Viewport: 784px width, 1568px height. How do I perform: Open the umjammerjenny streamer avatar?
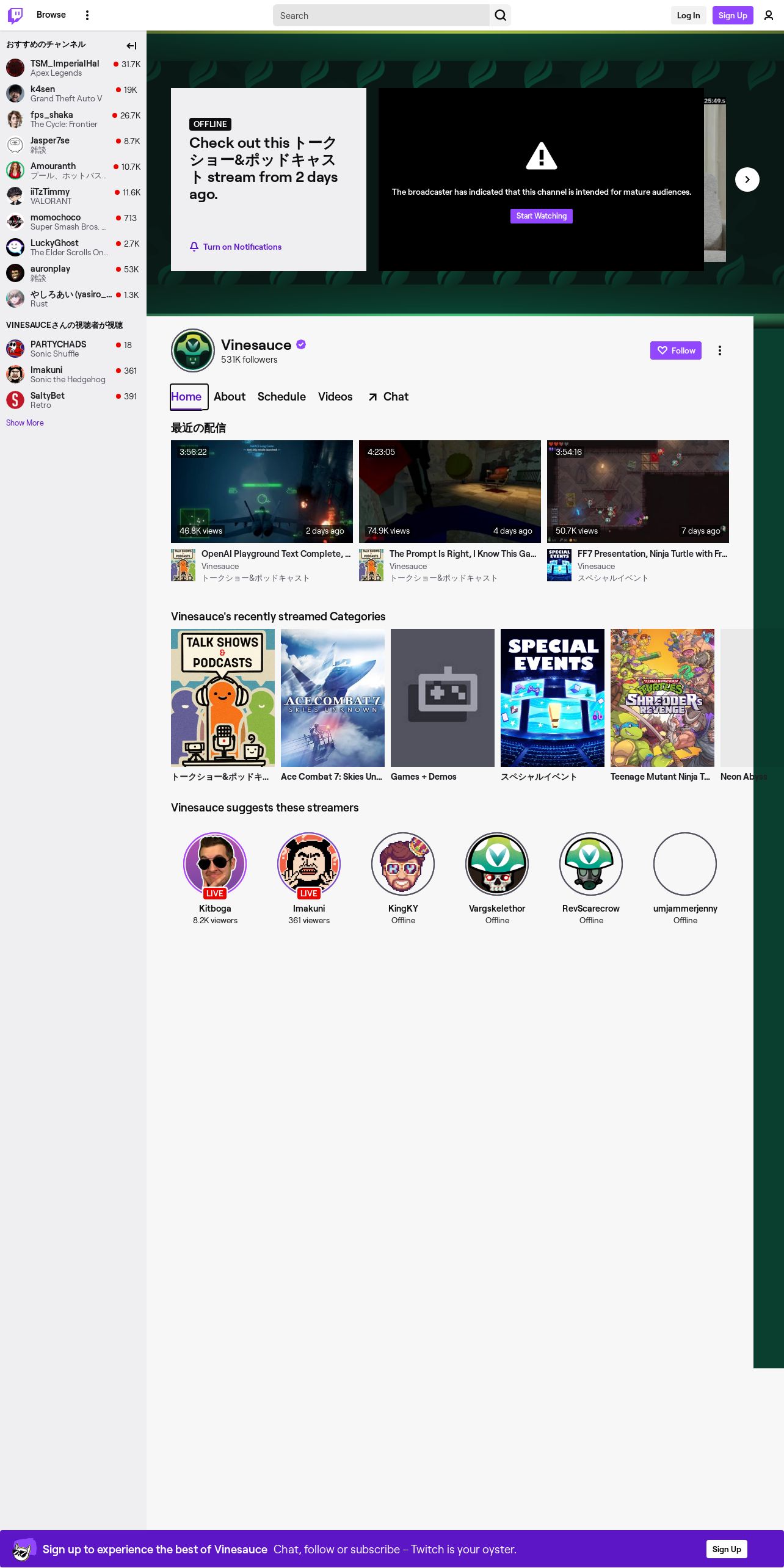(685, 864)
